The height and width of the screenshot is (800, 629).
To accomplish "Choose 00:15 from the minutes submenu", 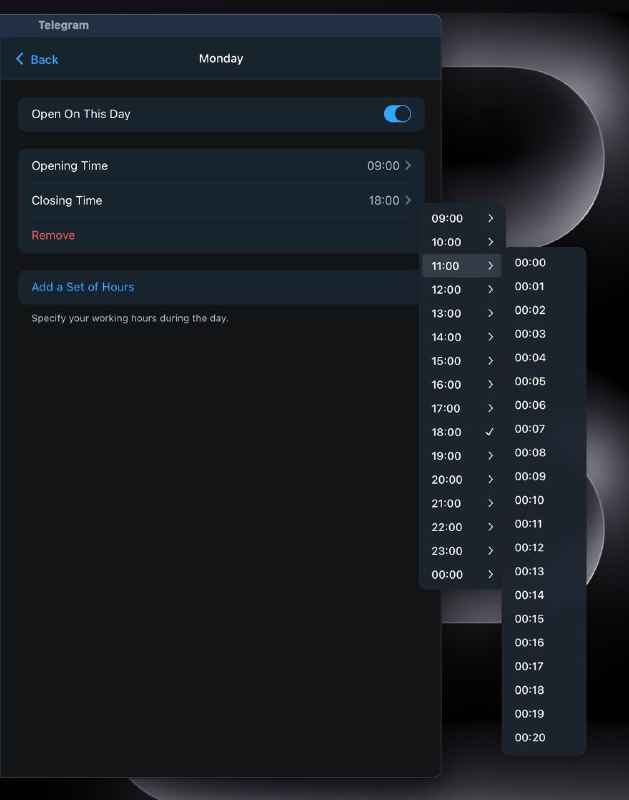I will [x=544, y=618].
